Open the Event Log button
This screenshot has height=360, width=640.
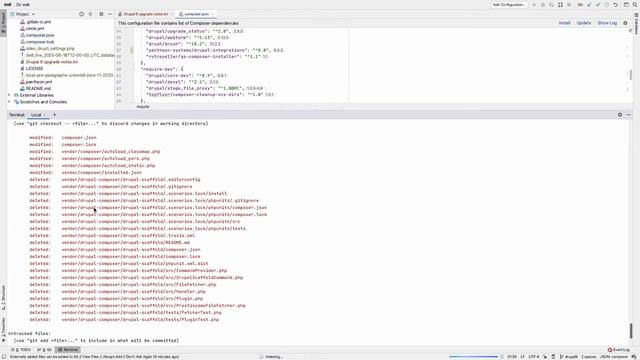[x=619, y=350]
